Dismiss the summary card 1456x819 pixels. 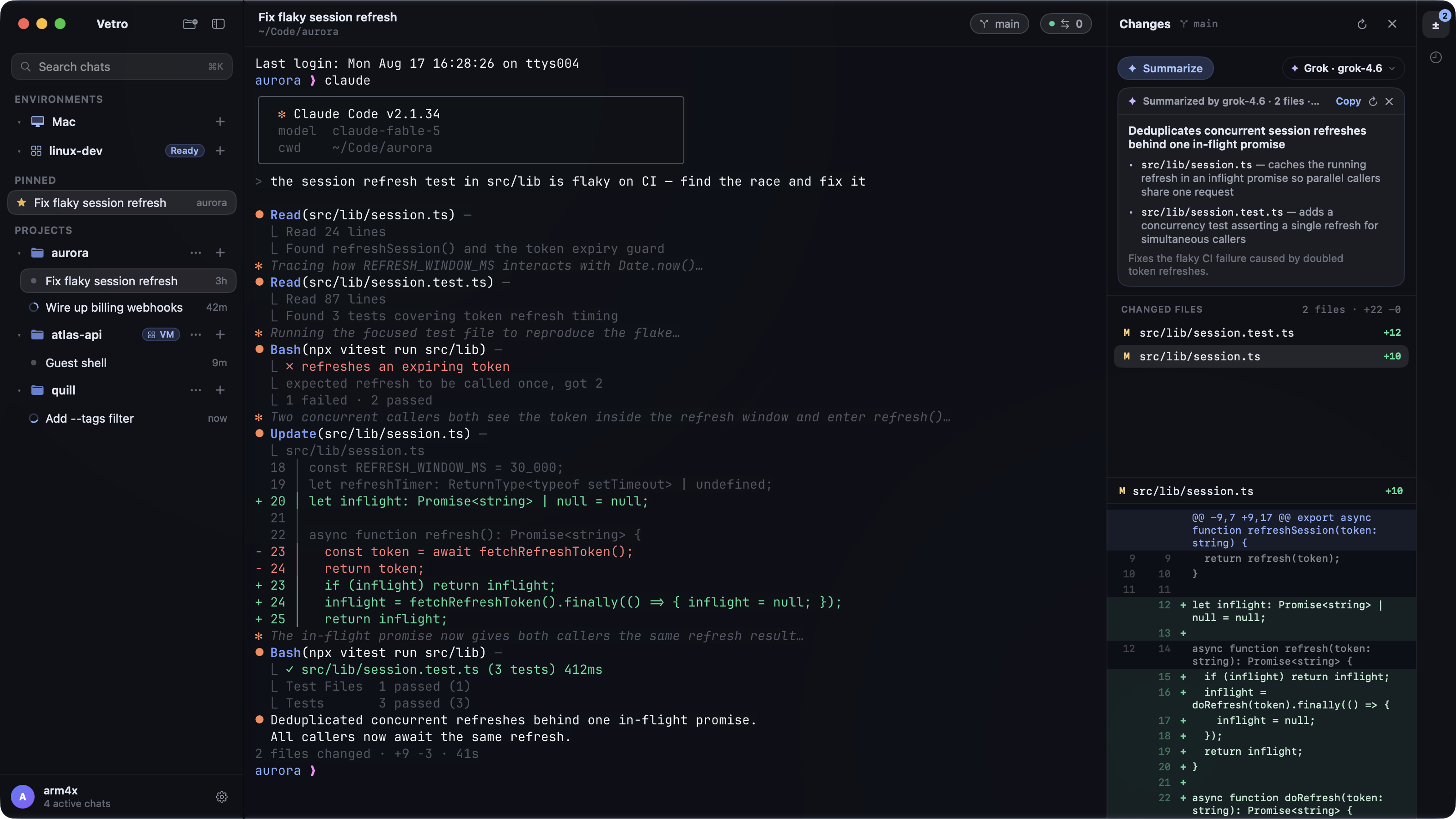[1389, 101]
